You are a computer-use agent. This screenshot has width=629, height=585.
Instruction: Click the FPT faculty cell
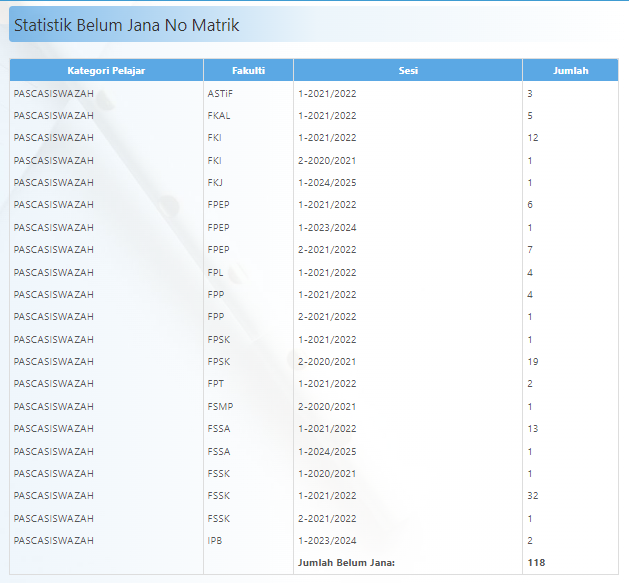point(216,384)
